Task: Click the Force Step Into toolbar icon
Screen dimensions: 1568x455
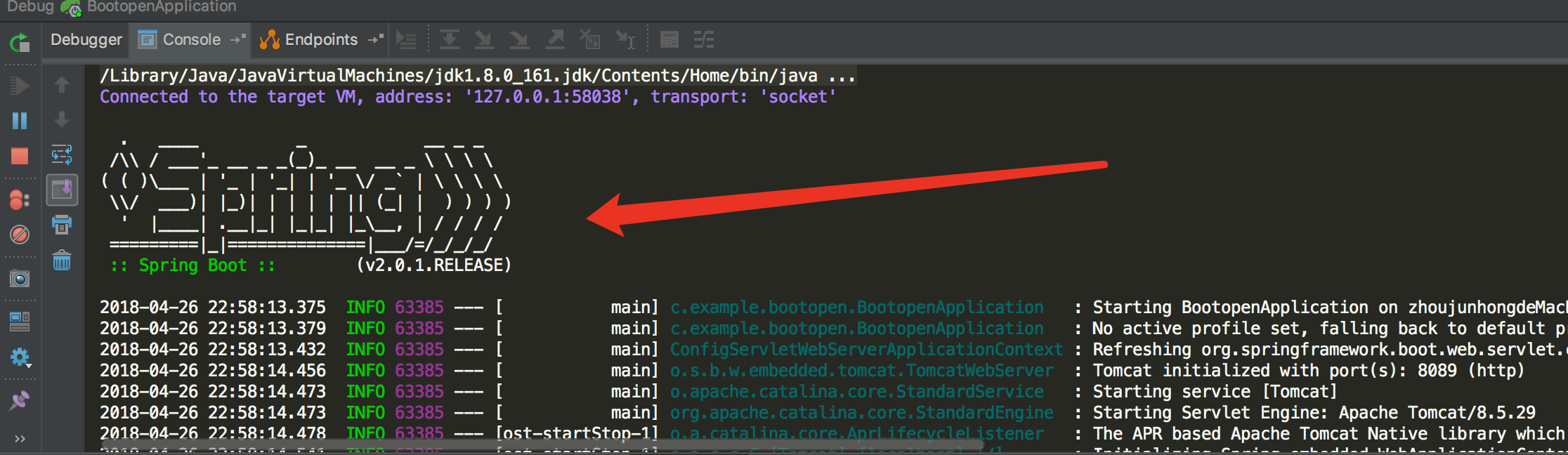Action: coord(519,40)
